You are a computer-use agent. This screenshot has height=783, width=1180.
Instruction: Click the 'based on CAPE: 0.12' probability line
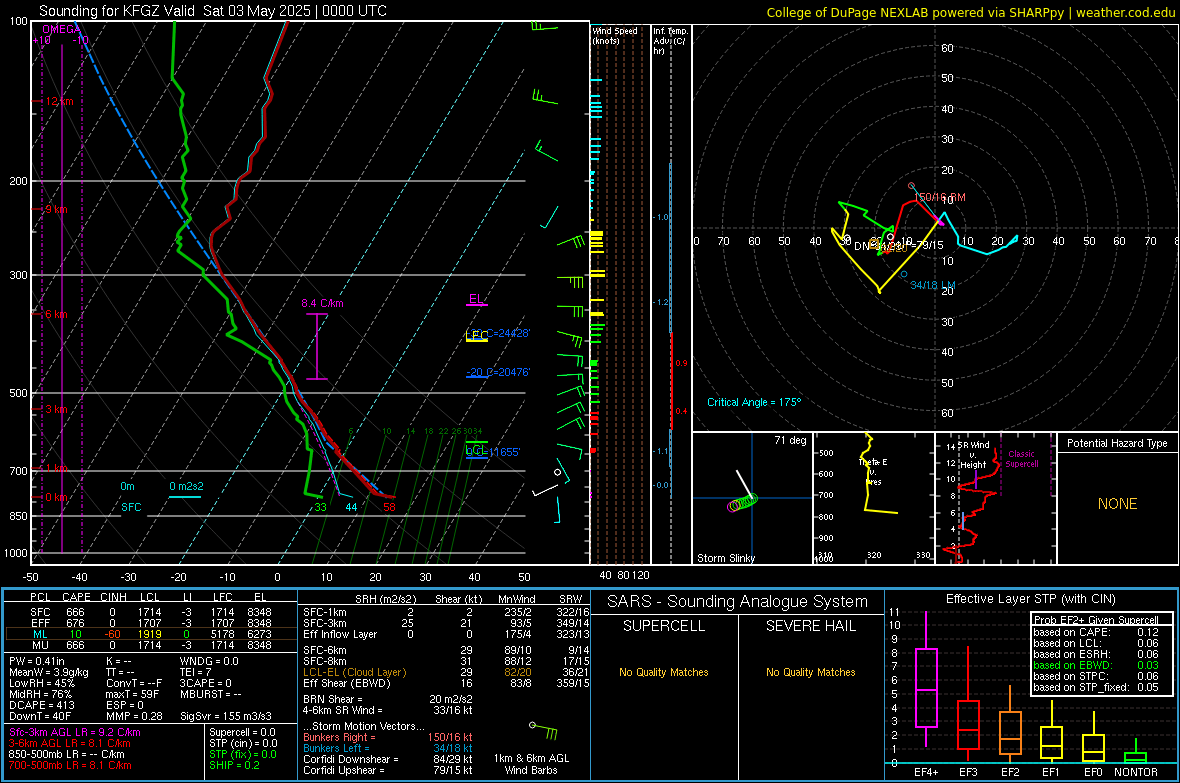[x=1096, y=632]
